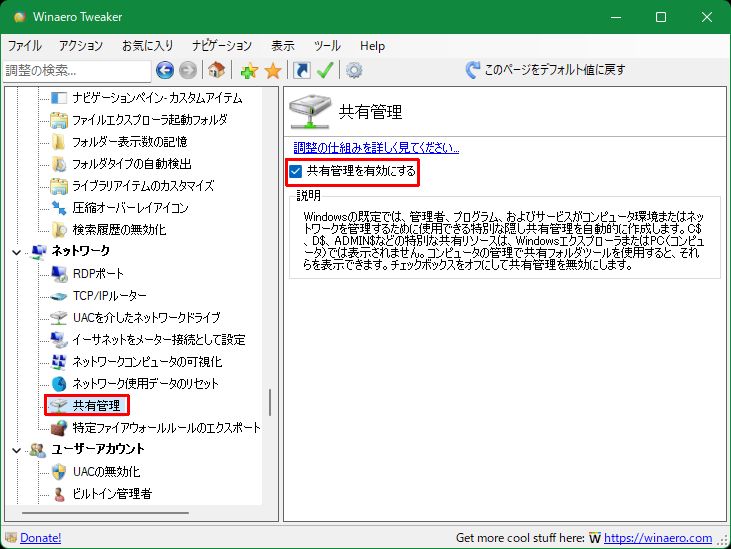Click the TCP/IPルーター icon
Screen dimensions: 731x549
coord(59,295)
